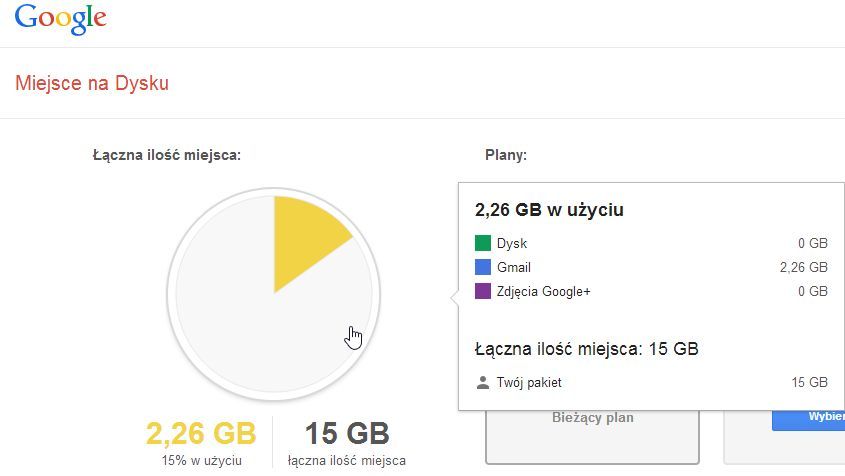This screenshot has height=476, width=845.
Task: Select the Bieżący plan box
Action: pos(592,436)
